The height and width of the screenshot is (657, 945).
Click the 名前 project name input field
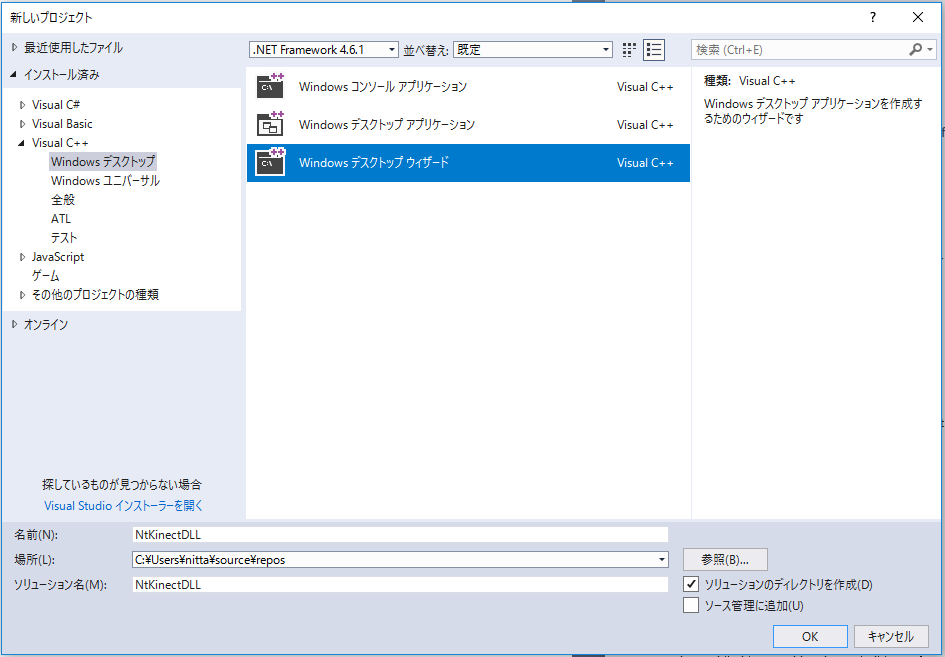[x=400, y=535]
